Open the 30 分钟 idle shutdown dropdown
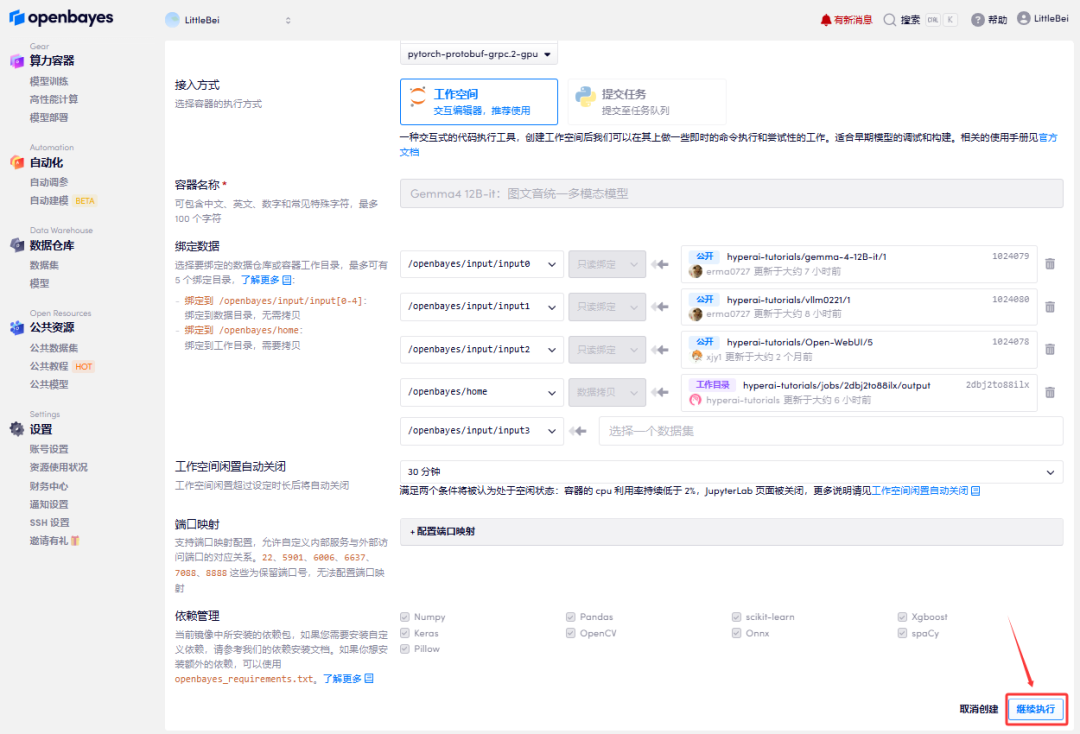Viewport: 1080px width, 734px height. click(731, 472)
